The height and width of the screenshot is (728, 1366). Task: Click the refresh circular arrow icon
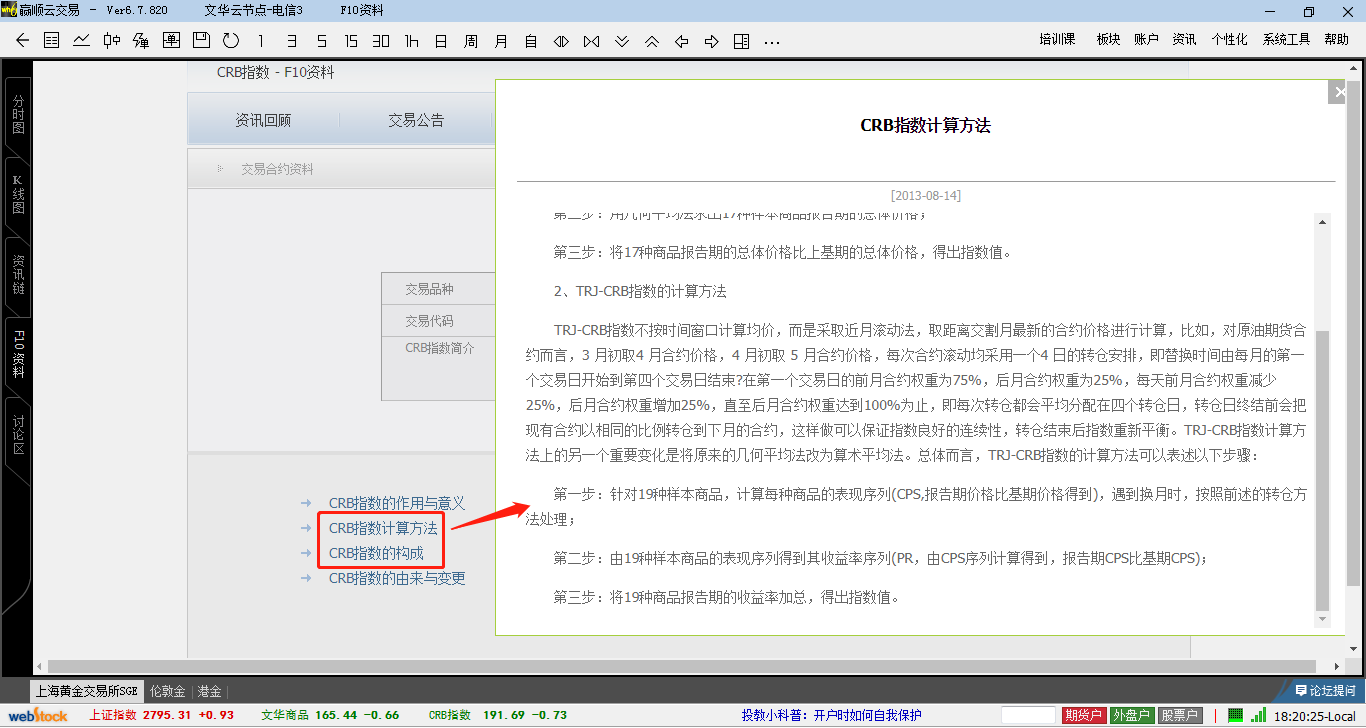point(231,41)
